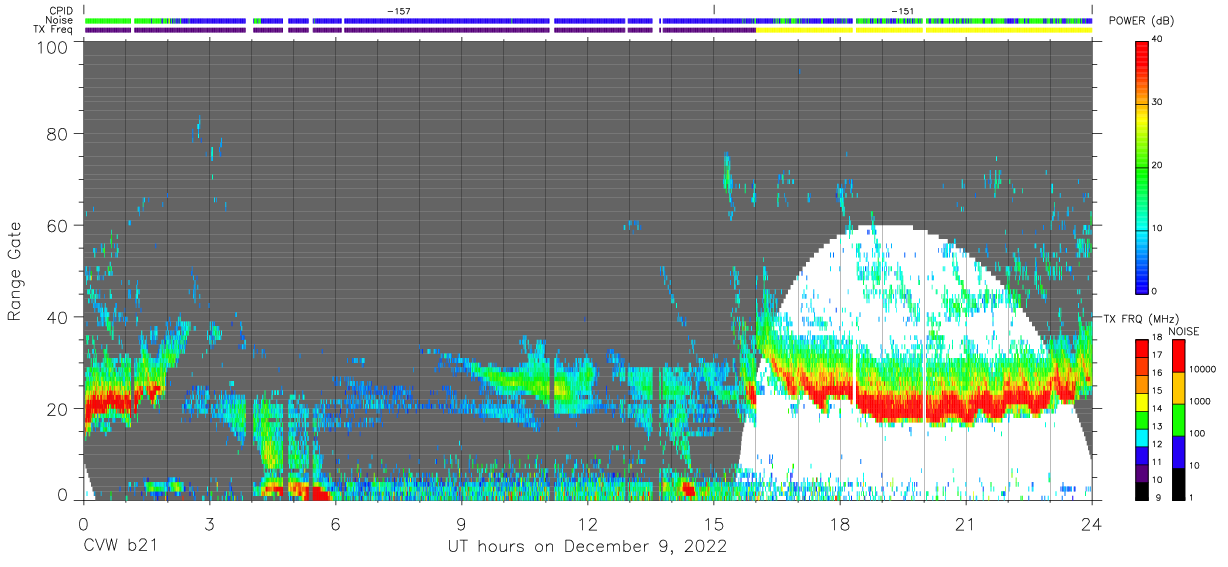Screen dimensions: 1228x567
Task: Click the Noise row label
Action: [60, 20]
